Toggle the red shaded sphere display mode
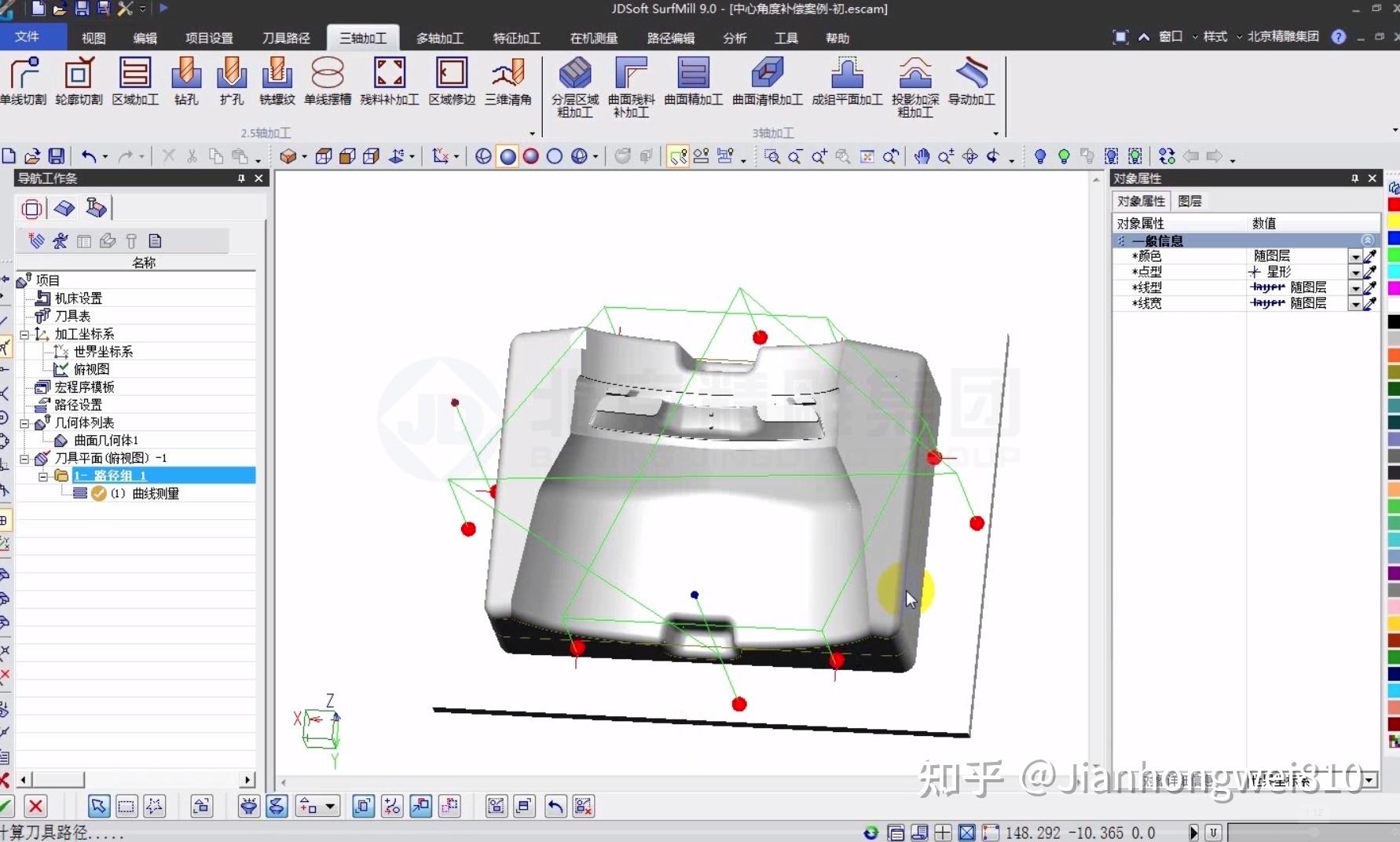Viewport: 1400px width, 842px height. click(531, 156)
